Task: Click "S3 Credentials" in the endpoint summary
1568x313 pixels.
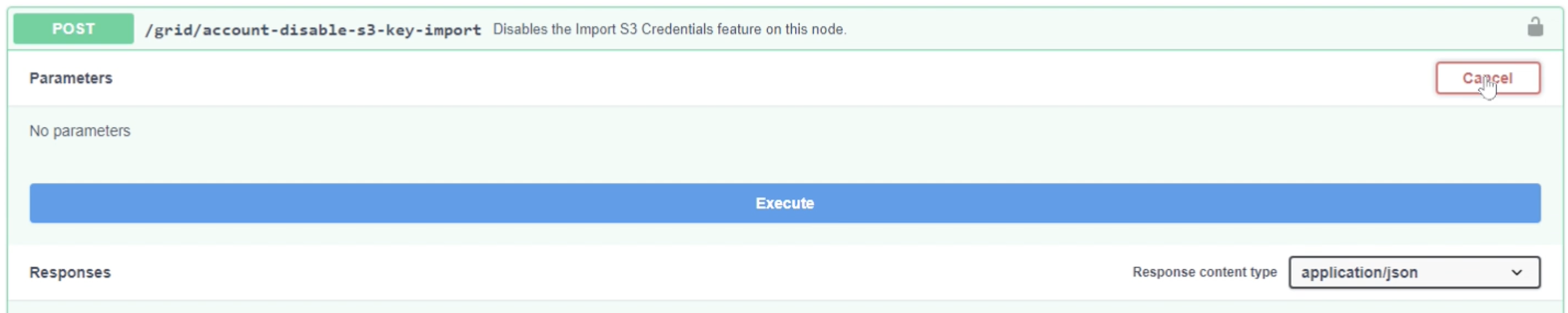Action: 666,29
